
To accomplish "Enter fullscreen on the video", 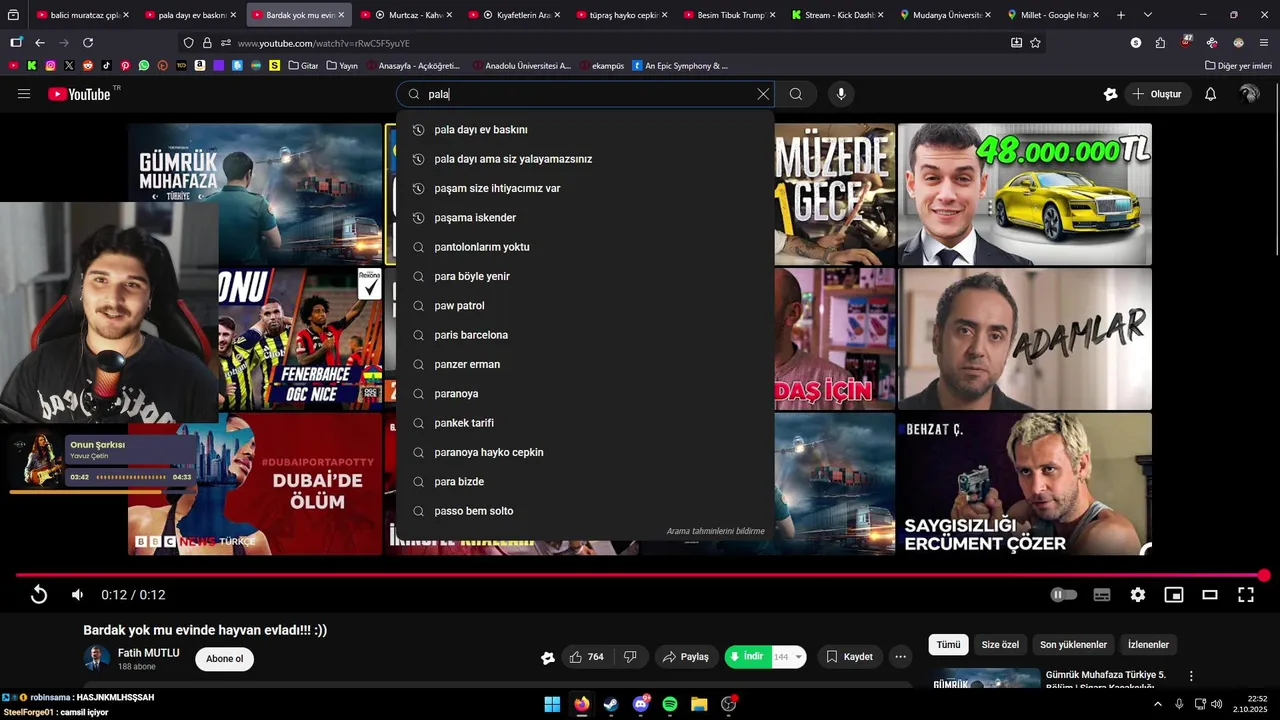I will [x=1246, y=595].
